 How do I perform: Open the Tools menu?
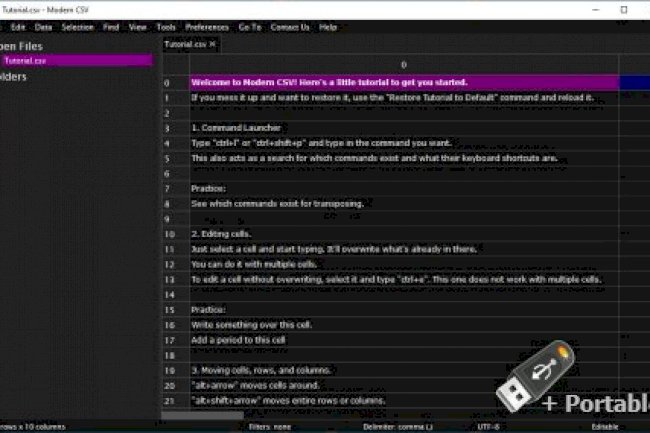pyautogui.click(x=166, y=27)
